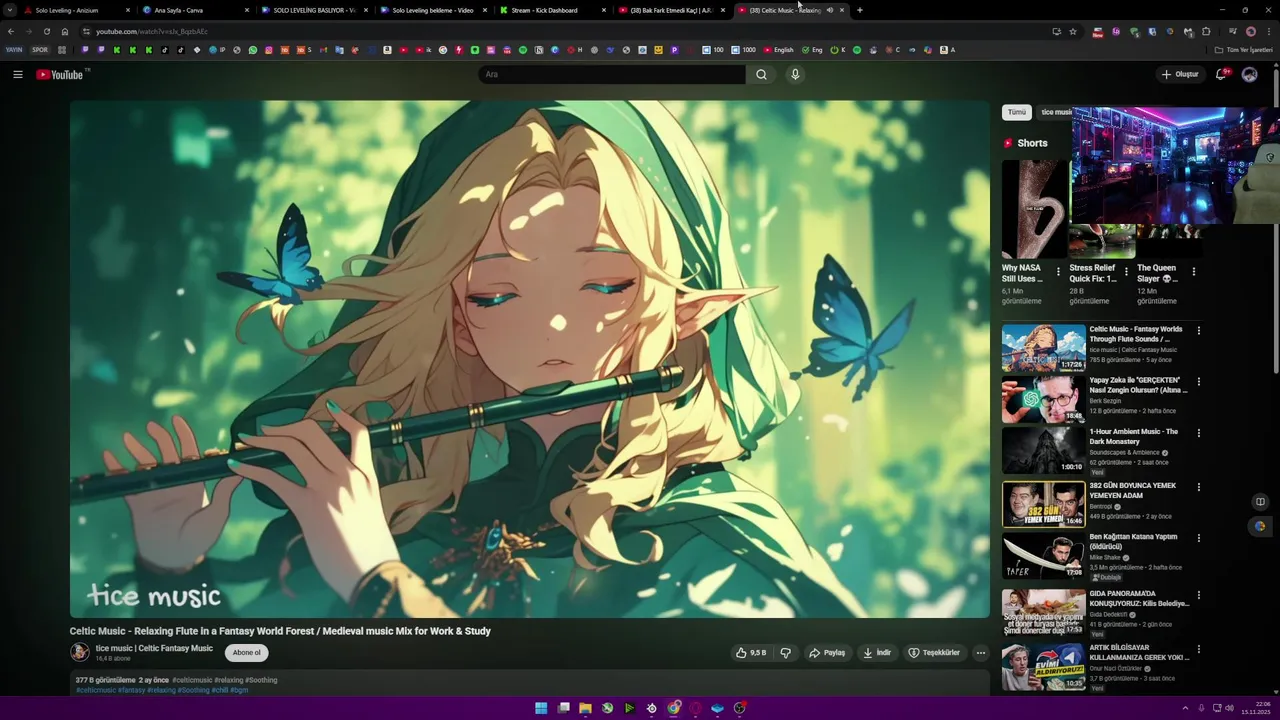The width and height of the screenshot is (1280, 720).
Task: Start voice search with microphone icon
Action: coord(795,74)
